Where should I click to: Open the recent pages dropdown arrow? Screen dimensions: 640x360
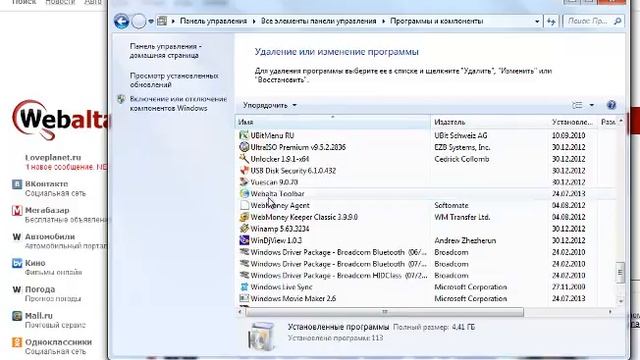tap(151, 22)
